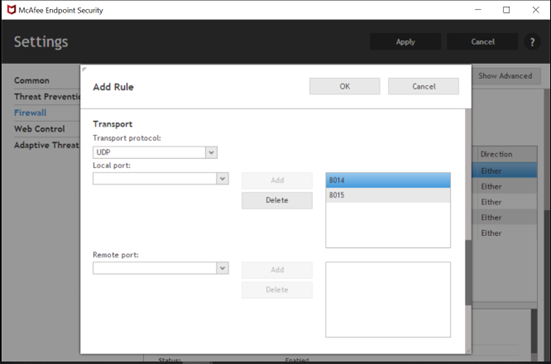Open Adaptive Threat Protection section

47,145
